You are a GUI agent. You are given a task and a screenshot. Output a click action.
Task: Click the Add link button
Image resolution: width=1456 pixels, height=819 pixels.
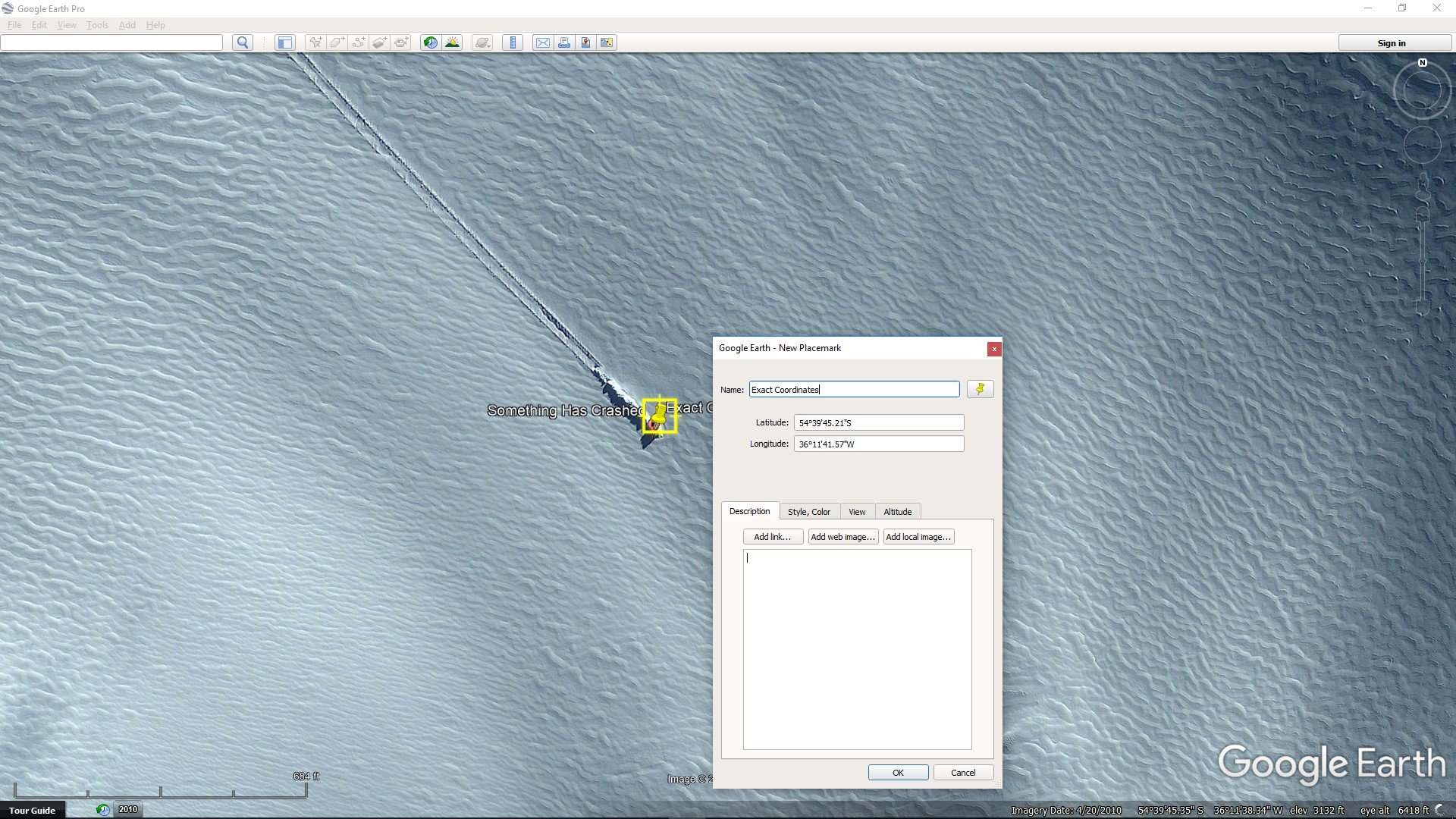click(772, 537)
